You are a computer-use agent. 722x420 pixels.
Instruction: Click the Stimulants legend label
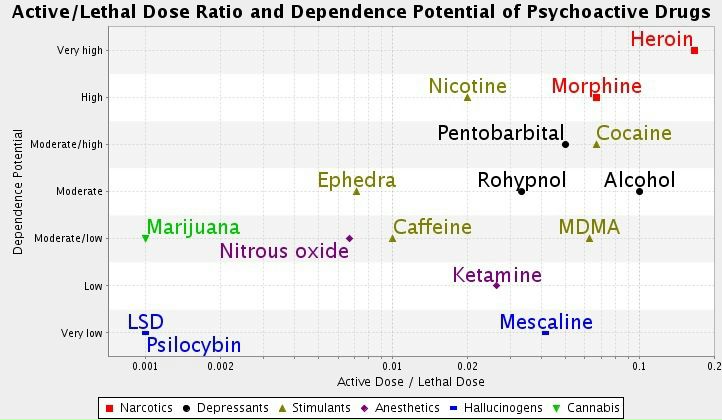click(x=320, y=408)
